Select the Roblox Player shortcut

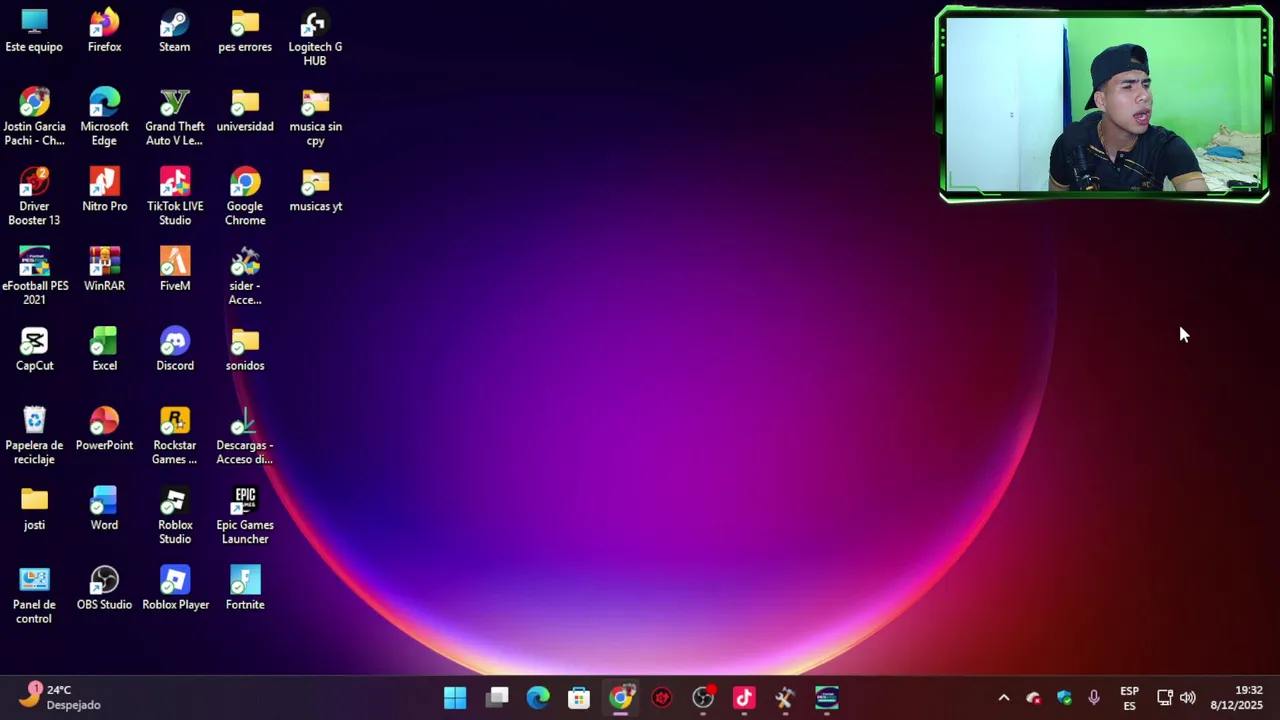[x=175, y=590]
